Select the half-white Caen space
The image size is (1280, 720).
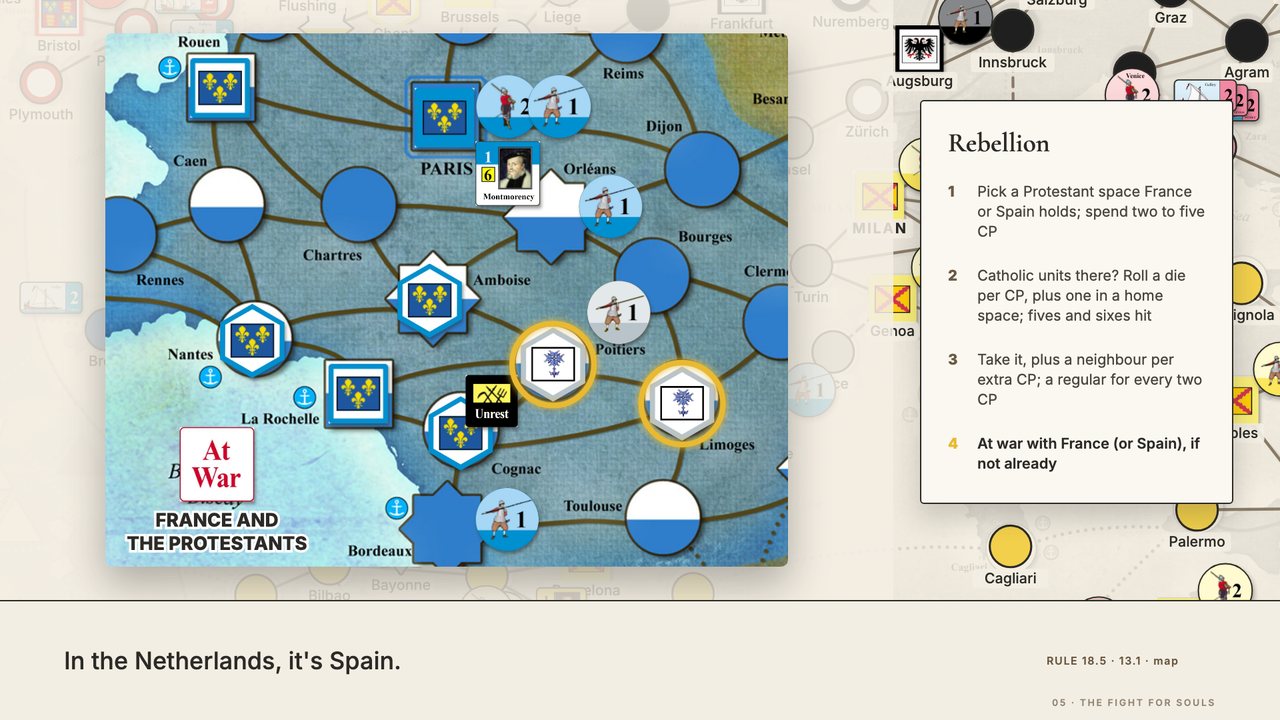coord(227,204)
